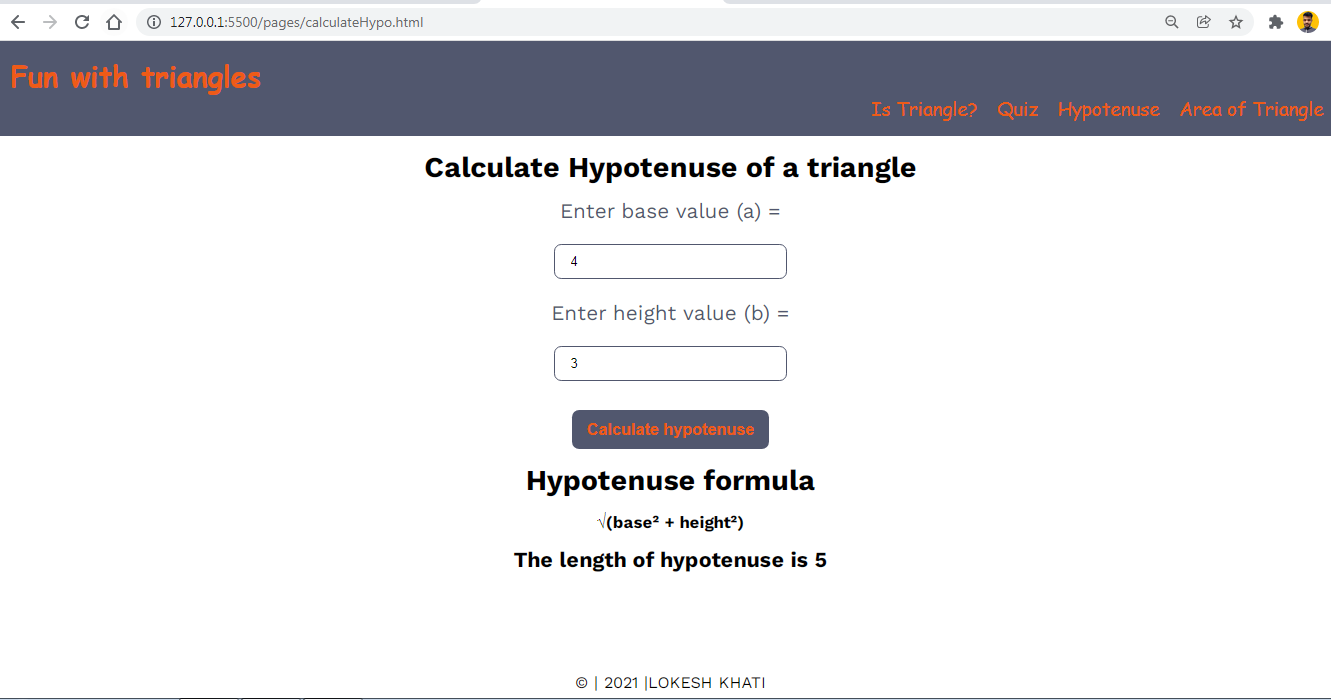Image resolution: width=1331 pixels, height=700 pixels.
Task: Select the Hypotenuse nav link
Action: tap(1108, 109)
